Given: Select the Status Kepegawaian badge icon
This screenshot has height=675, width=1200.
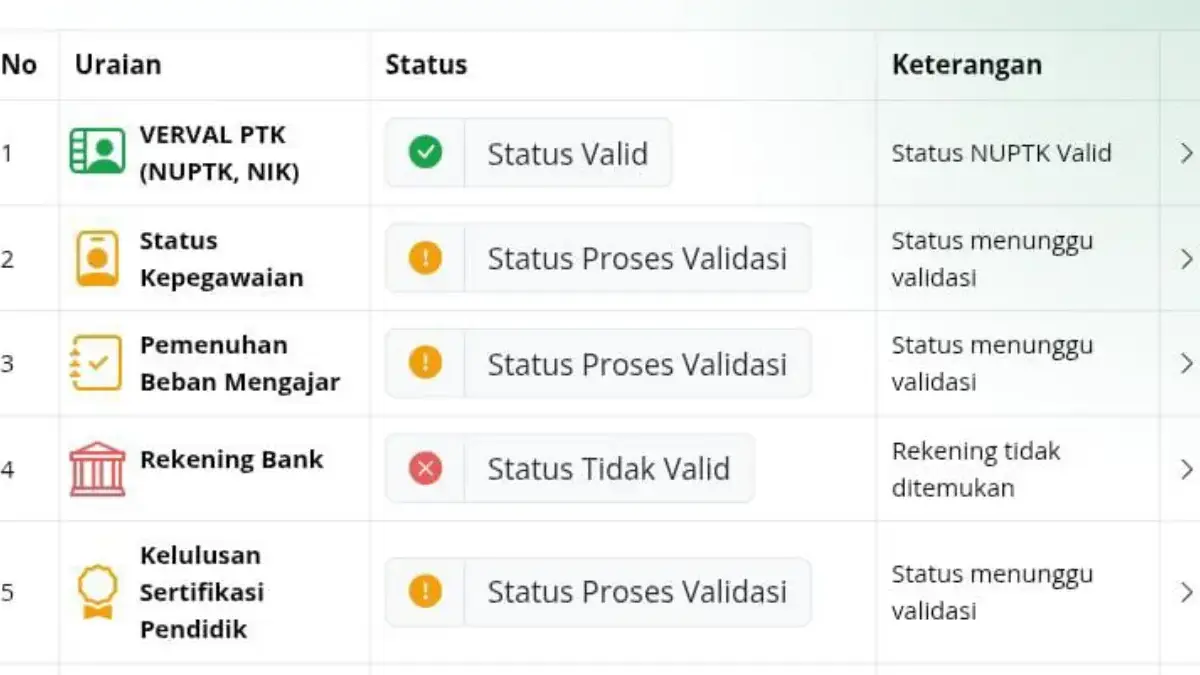Looking at the screenshot, I should [96, 257].
